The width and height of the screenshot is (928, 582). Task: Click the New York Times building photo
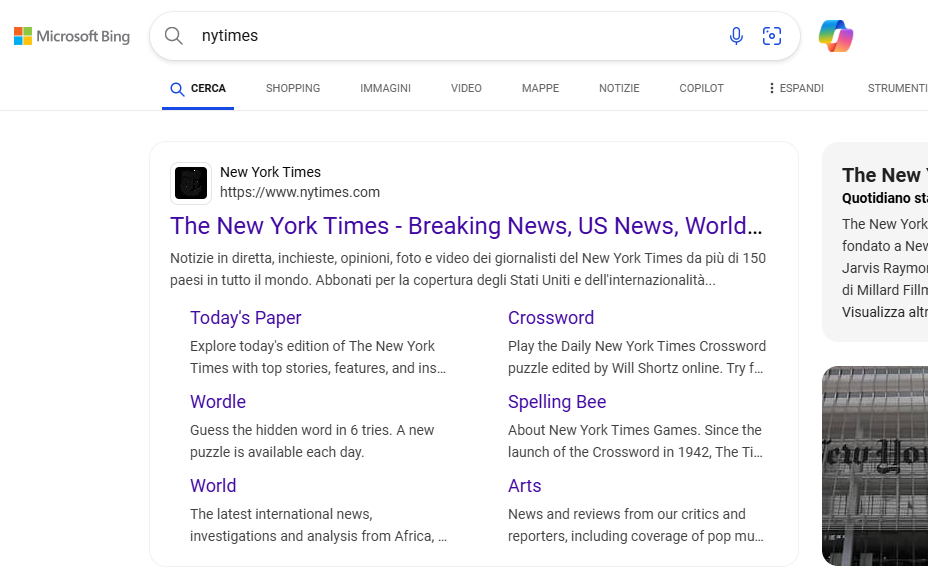[875, 466]
